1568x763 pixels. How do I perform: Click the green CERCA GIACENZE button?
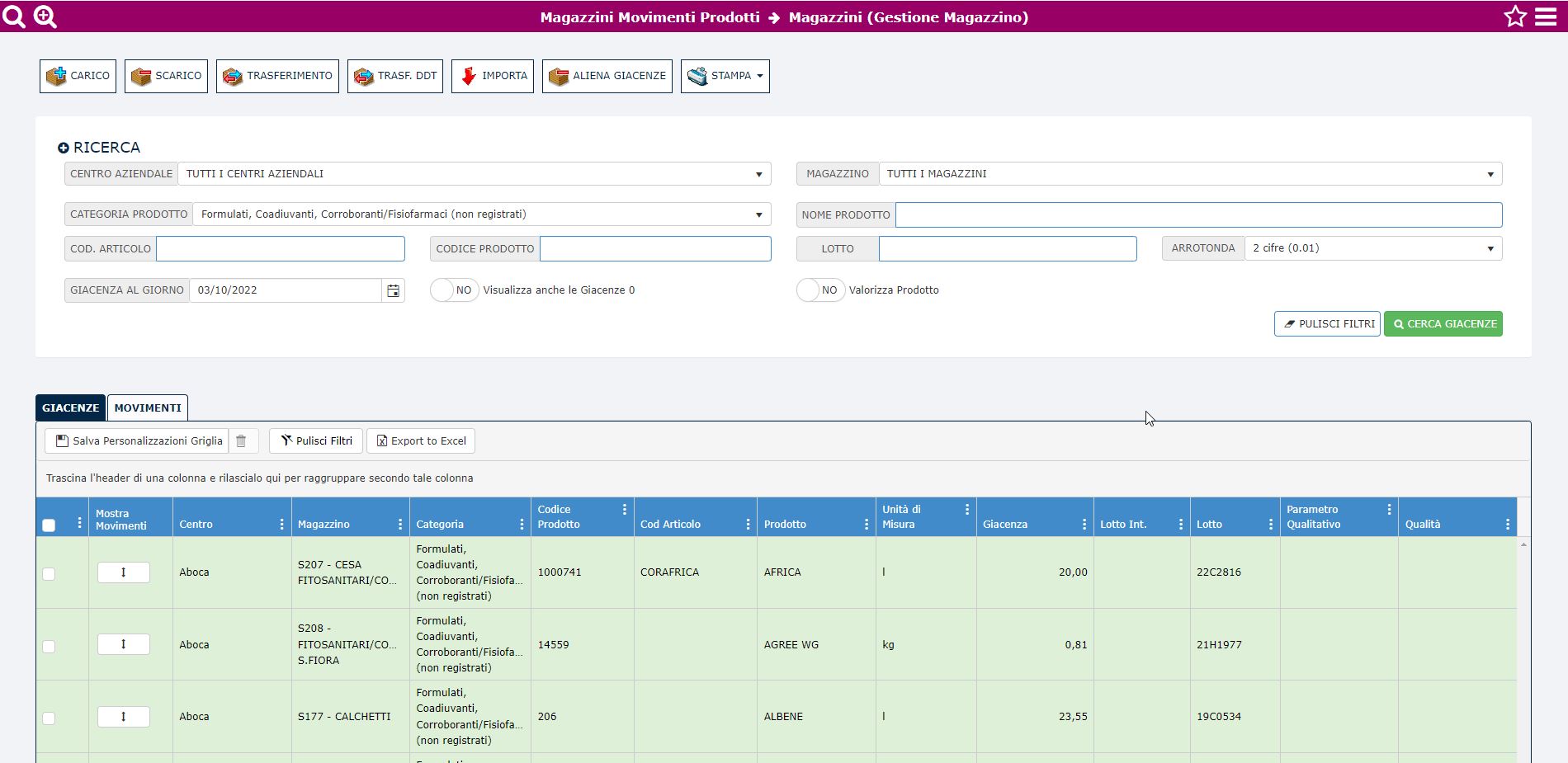pyautogui.click(x=1443, y=324)
